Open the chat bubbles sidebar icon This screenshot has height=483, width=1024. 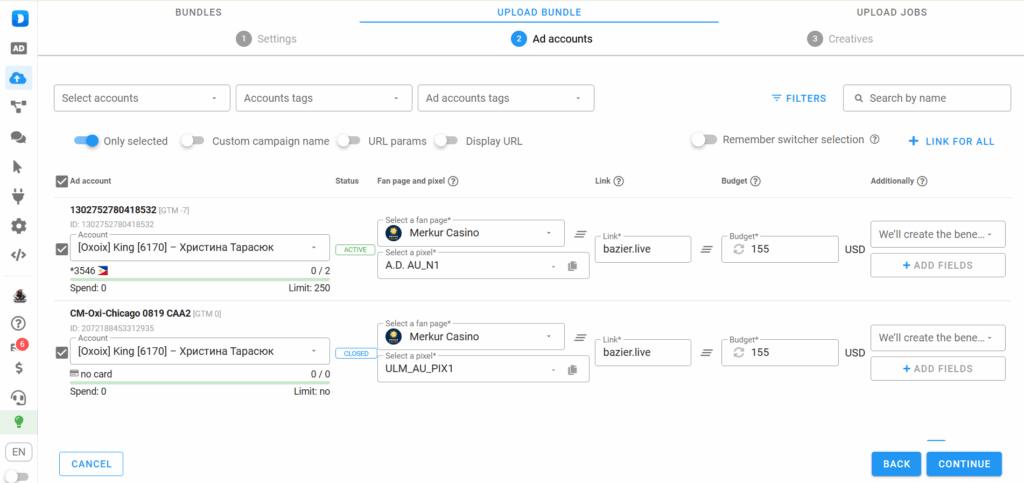coord(18,137)
